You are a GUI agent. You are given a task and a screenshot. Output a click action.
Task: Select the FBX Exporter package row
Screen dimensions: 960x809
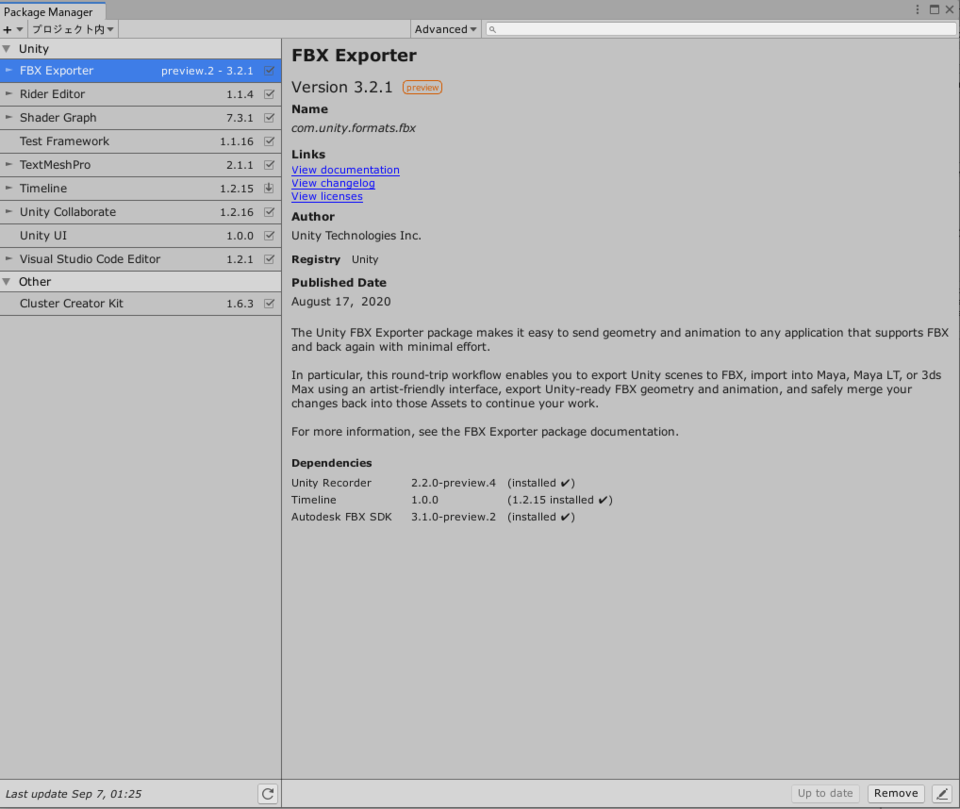click(140, 70)
